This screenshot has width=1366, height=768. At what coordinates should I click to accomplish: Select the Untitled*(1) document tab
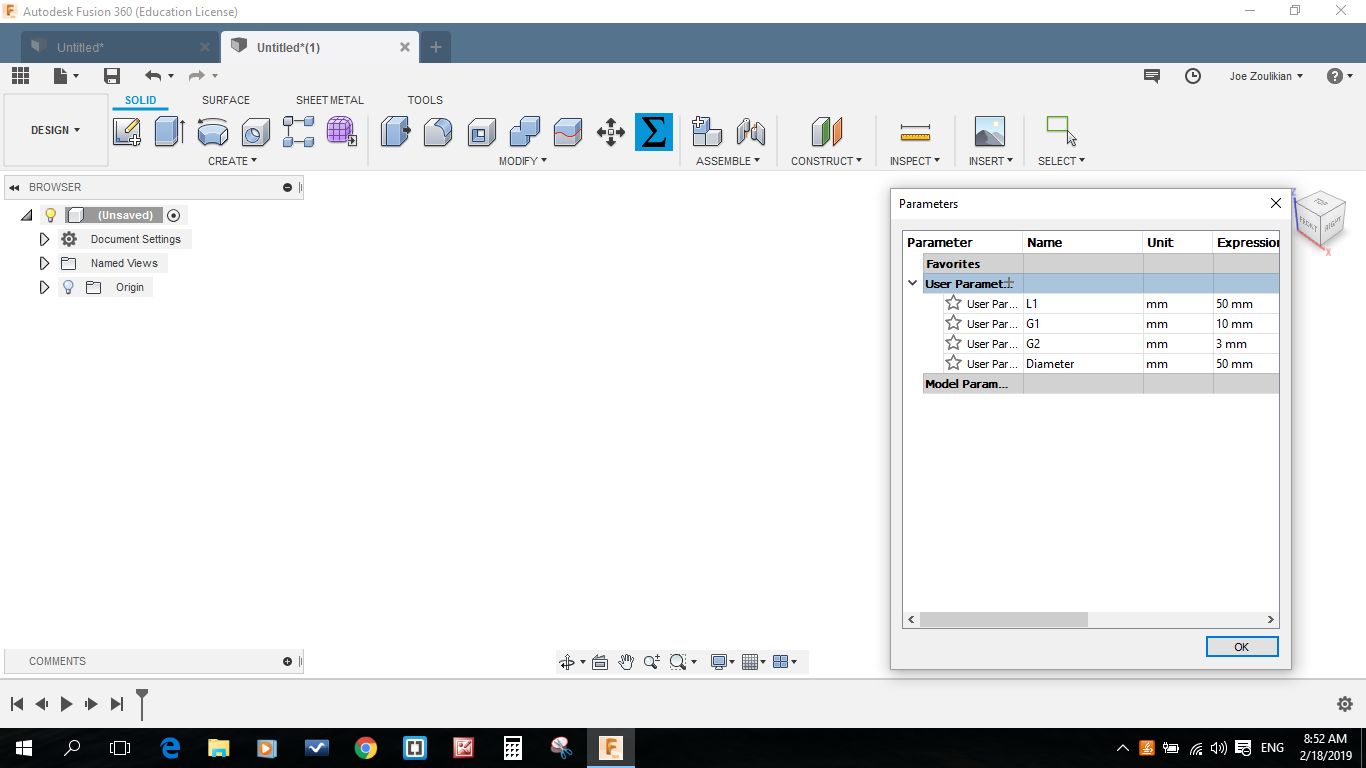(x=320, y=47)
